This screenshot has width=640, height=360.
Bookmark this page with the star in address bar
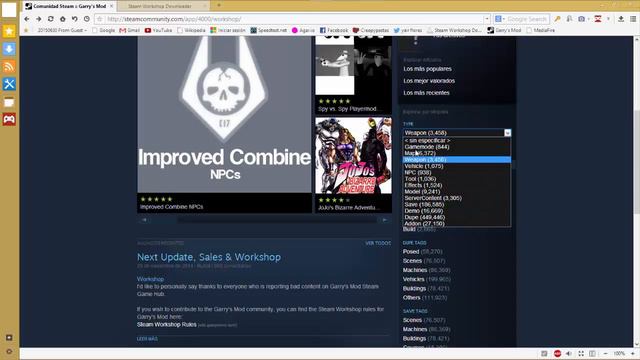tap(100, 19)
